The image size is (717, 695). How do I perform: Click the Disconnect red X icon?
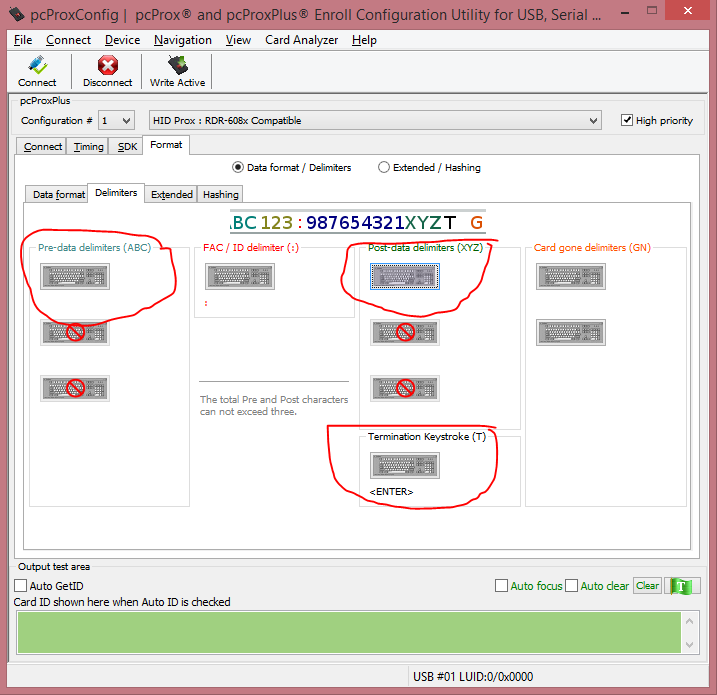click(x=107, y=65)
